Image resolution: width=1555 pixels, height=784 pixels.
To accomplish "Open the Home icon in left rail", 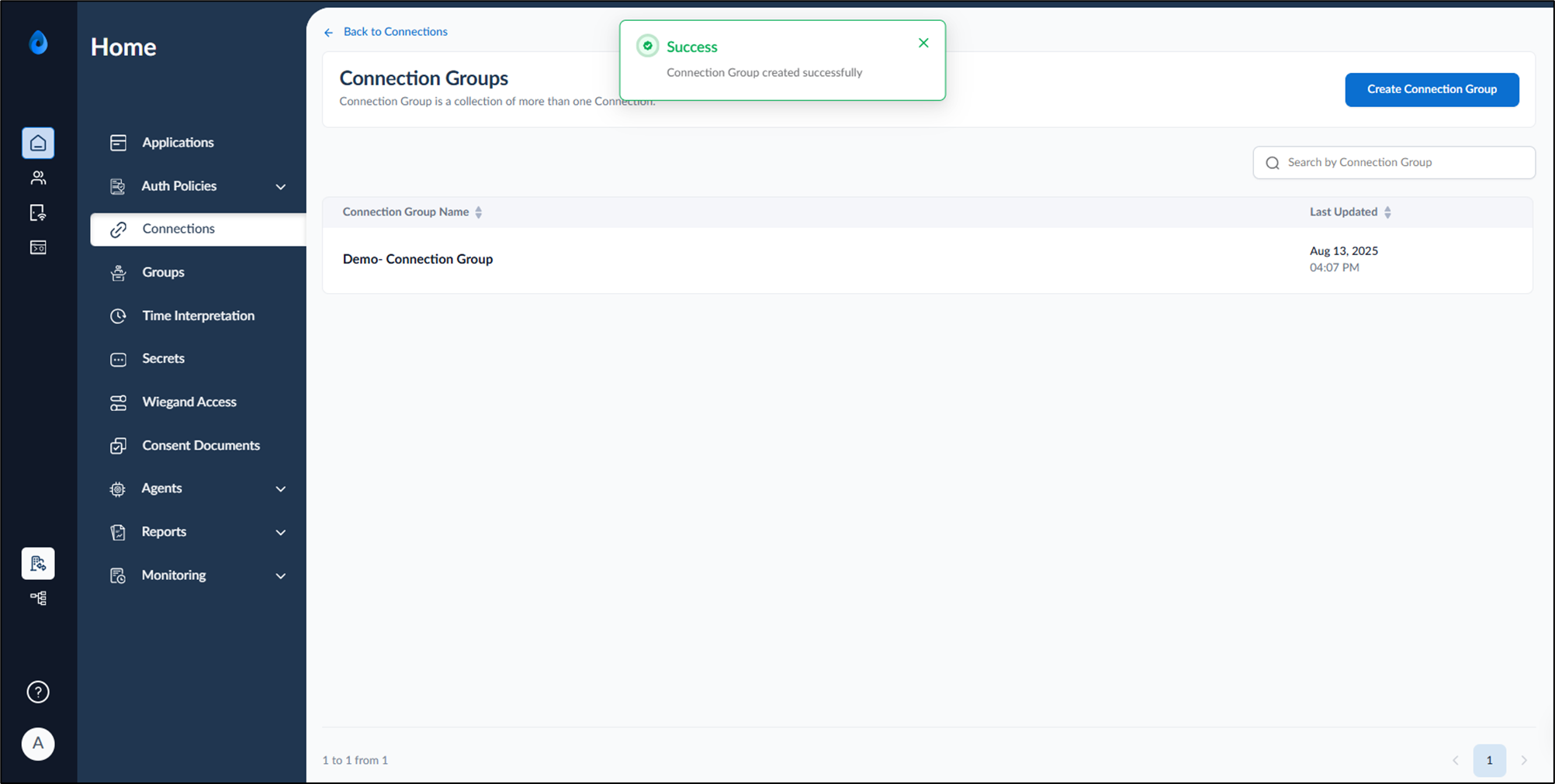I will pos(38,143).
